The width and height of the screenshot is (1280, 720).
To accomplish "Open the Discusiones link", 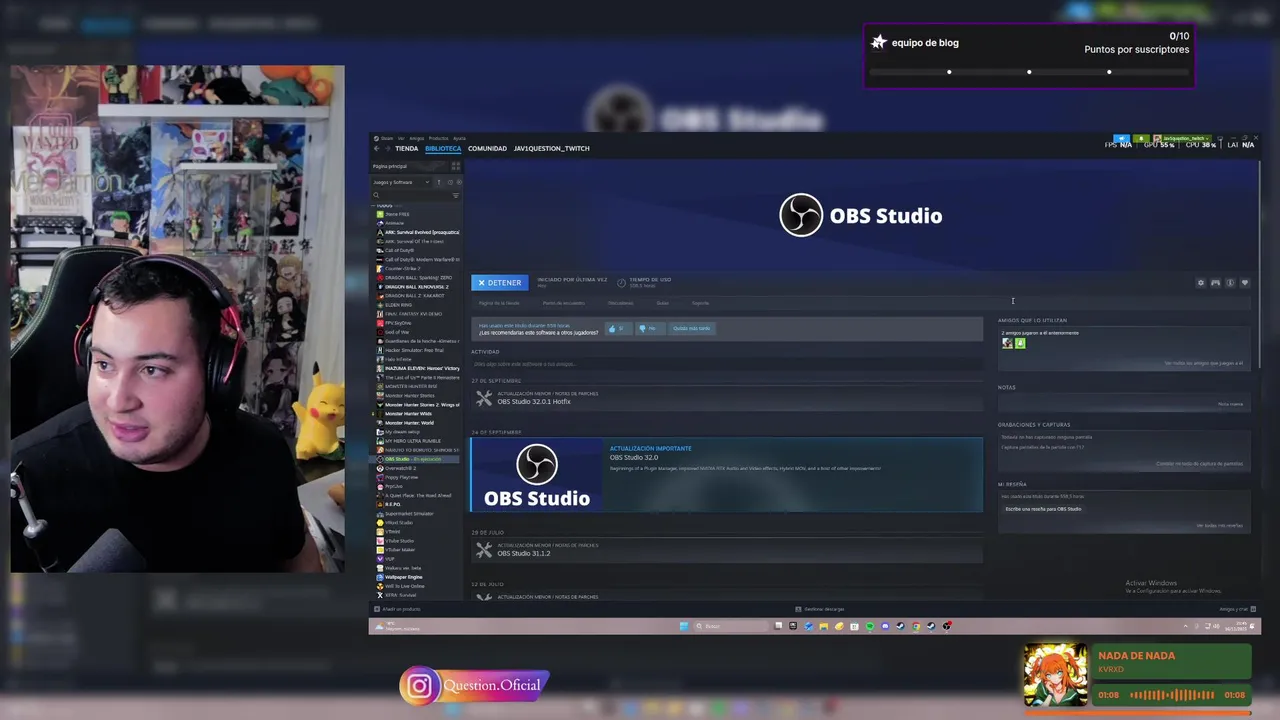I will 620,303.
